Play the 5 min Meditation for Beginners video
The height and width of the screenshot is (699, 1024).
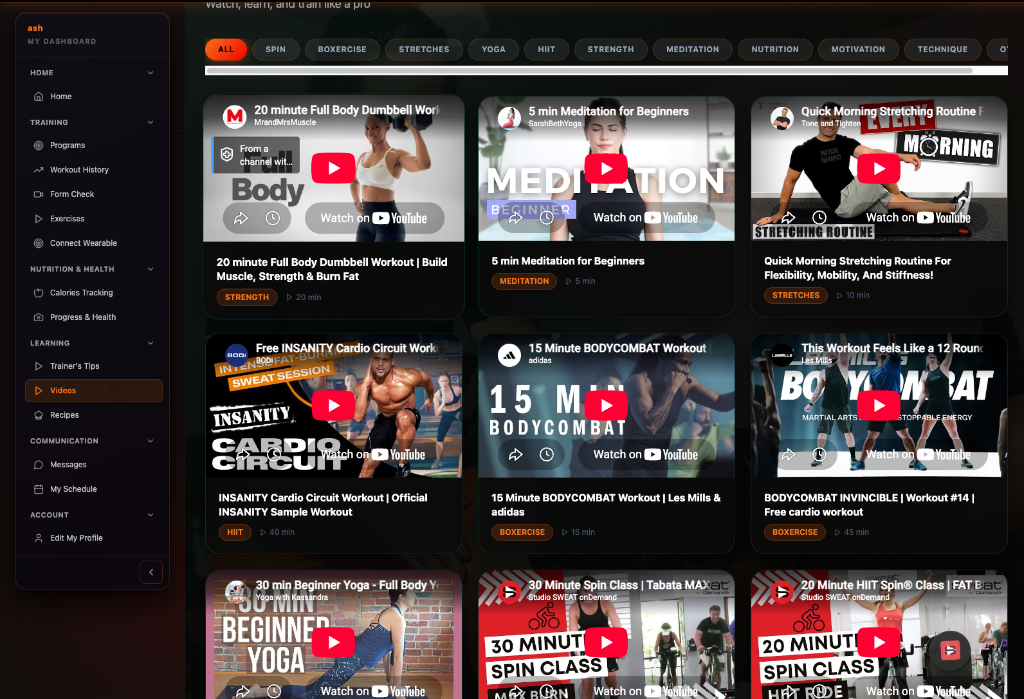606,169
